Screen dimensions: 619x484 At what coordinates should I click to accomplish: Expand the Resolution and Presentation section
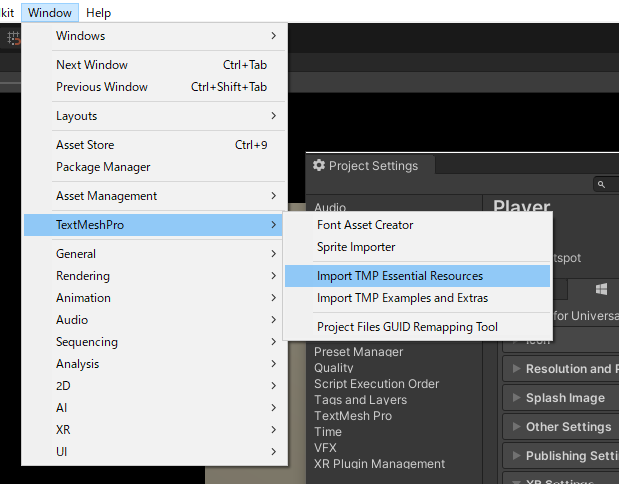[x=561, y=369]
